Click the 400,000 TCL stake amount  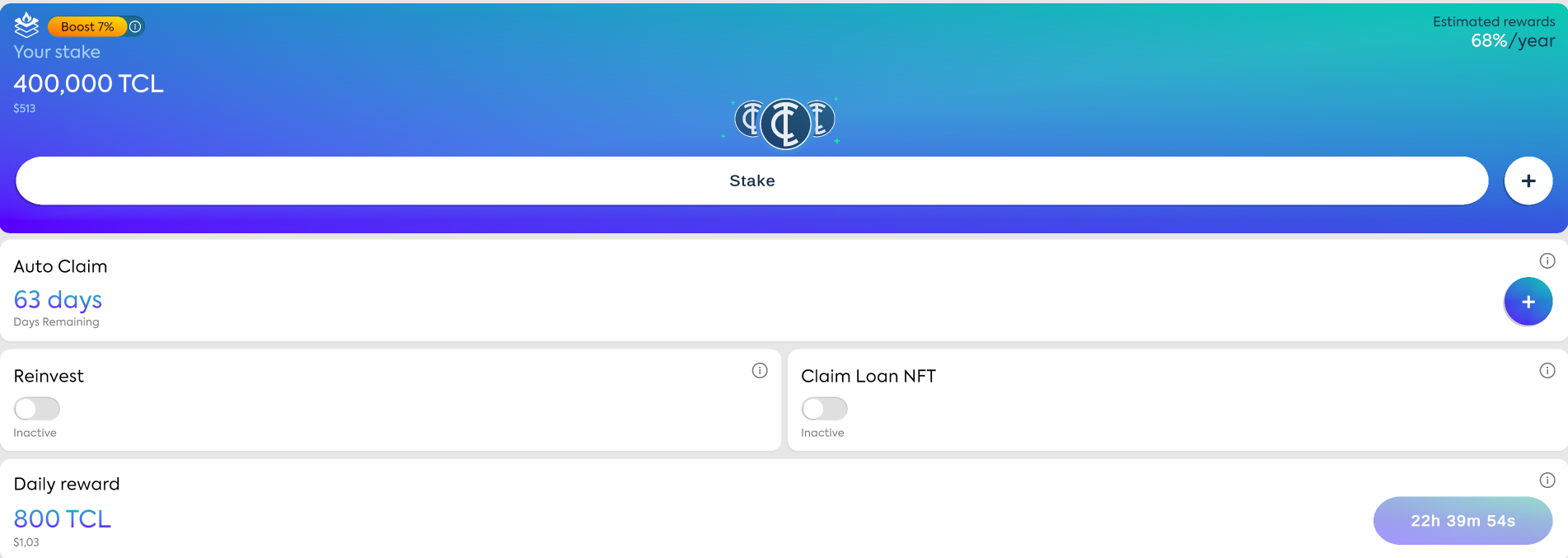88,83
